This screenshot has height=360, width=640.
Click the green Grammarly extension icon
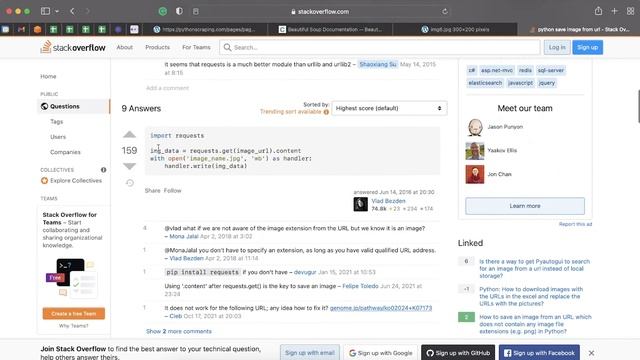point(162,11)
